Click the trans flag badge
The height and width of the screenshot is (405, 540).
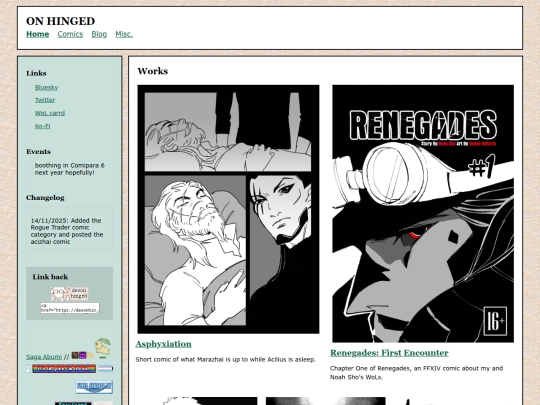[106, 369]
